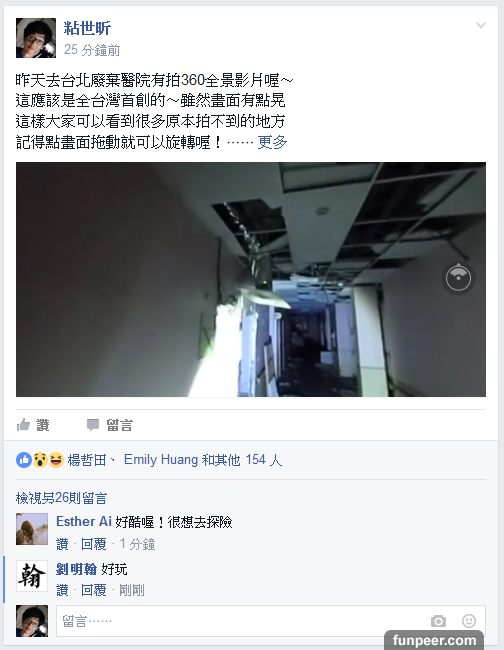The image size is (504, 650).
Task: Attach a photo with the camera icon
Action: 438,621
